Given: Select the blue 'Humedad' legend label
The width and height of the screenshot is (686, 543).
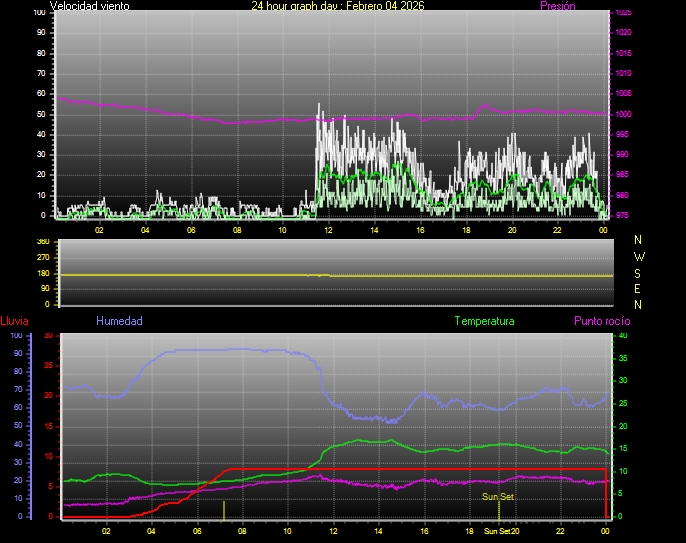Looking at the screenshot, I should pos(119,321).
